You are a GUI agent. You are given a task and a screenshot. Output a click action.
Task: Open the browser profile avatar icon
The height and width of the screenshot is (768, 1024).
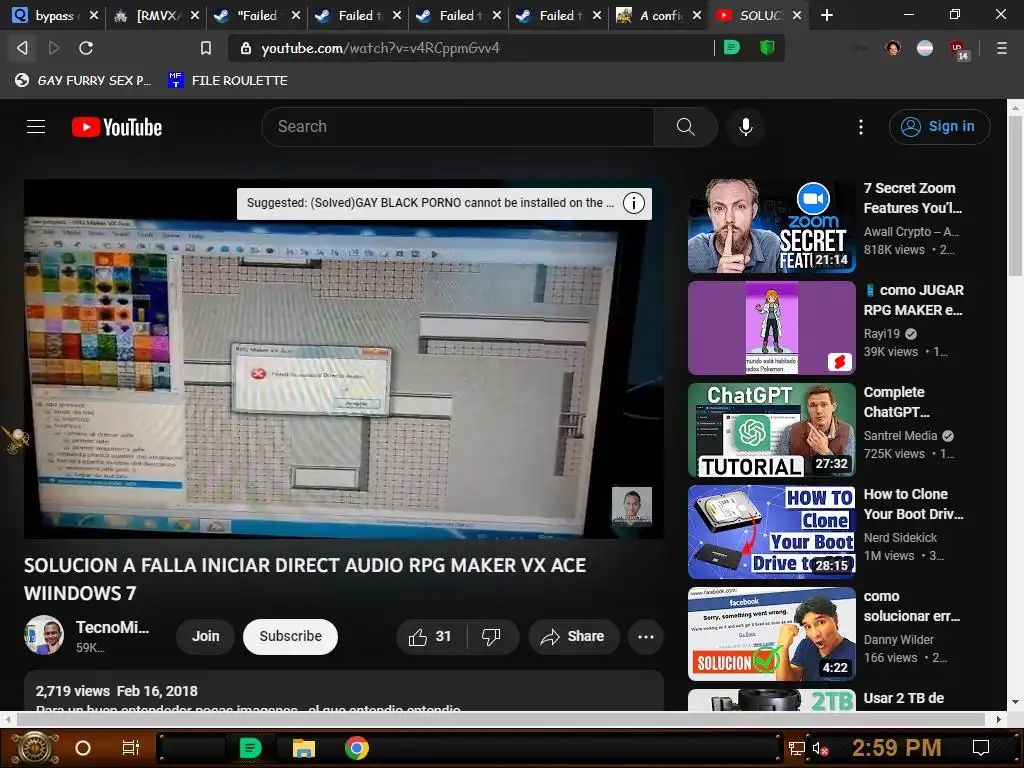[893, 48]
